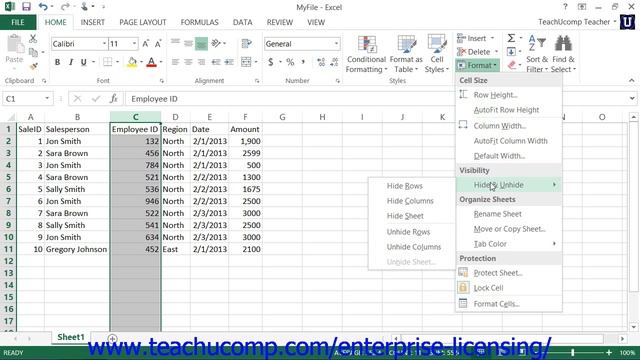Click the Save icon in quick access toolbar
Image resolution: width=640 pixels, height=360 pixels.
26,7
